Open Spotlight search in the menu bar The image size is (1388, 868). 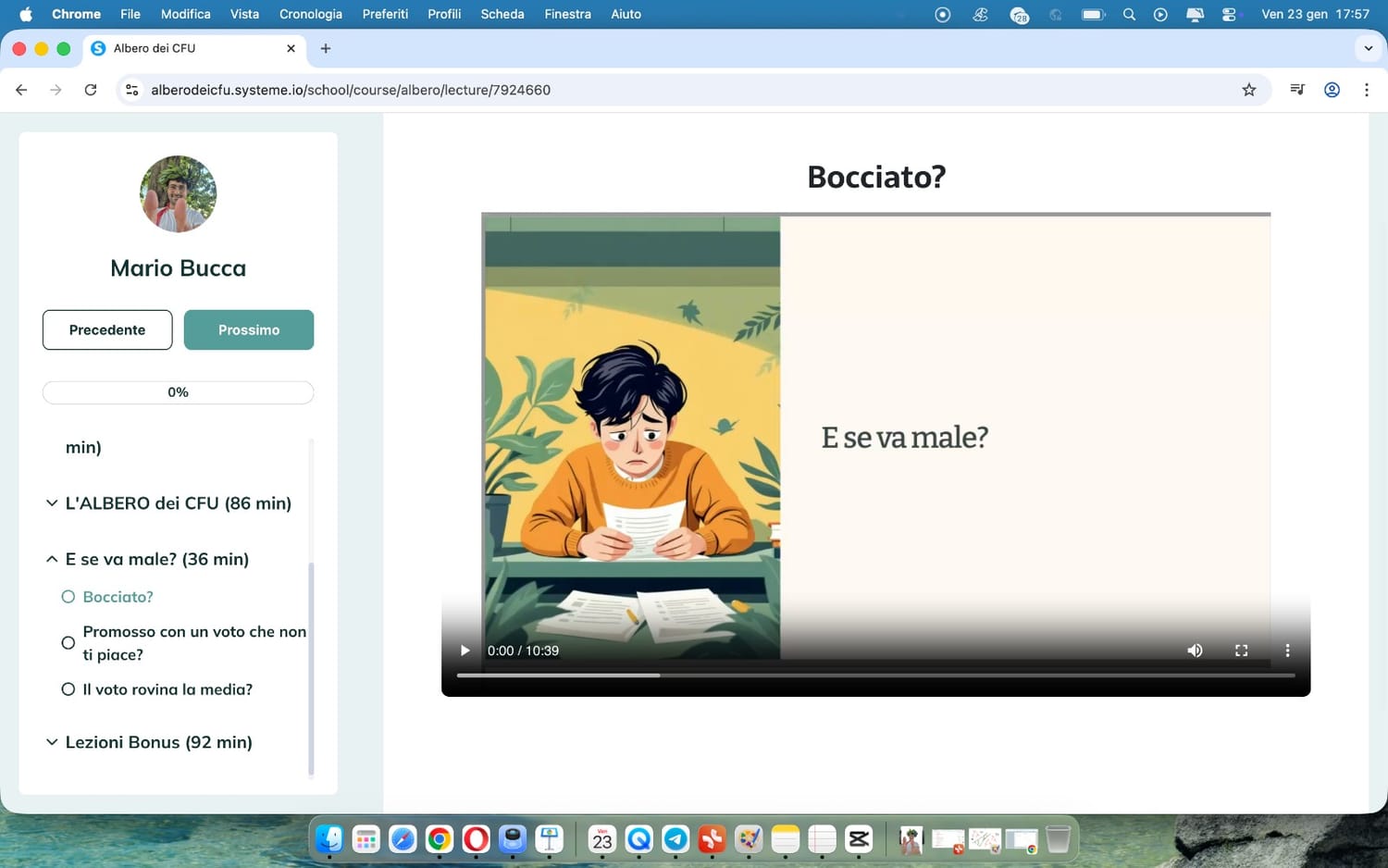tap(1129, 14)
